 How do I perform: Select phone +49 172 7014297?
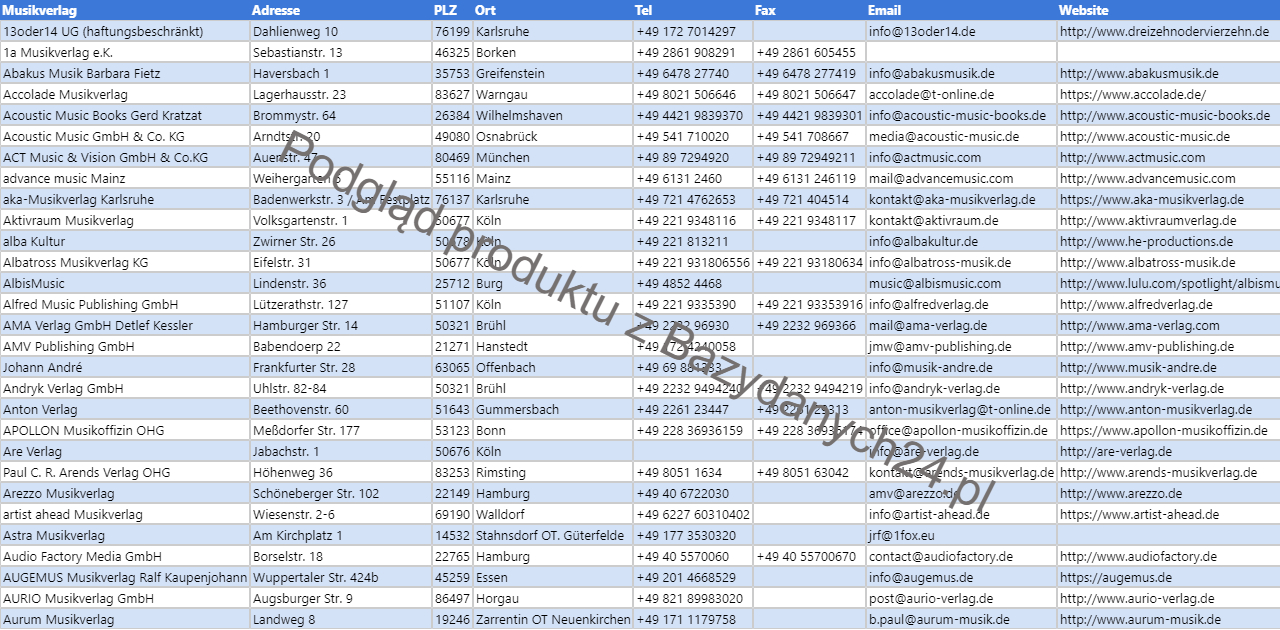pyautogui.click(x=693, y=31)
